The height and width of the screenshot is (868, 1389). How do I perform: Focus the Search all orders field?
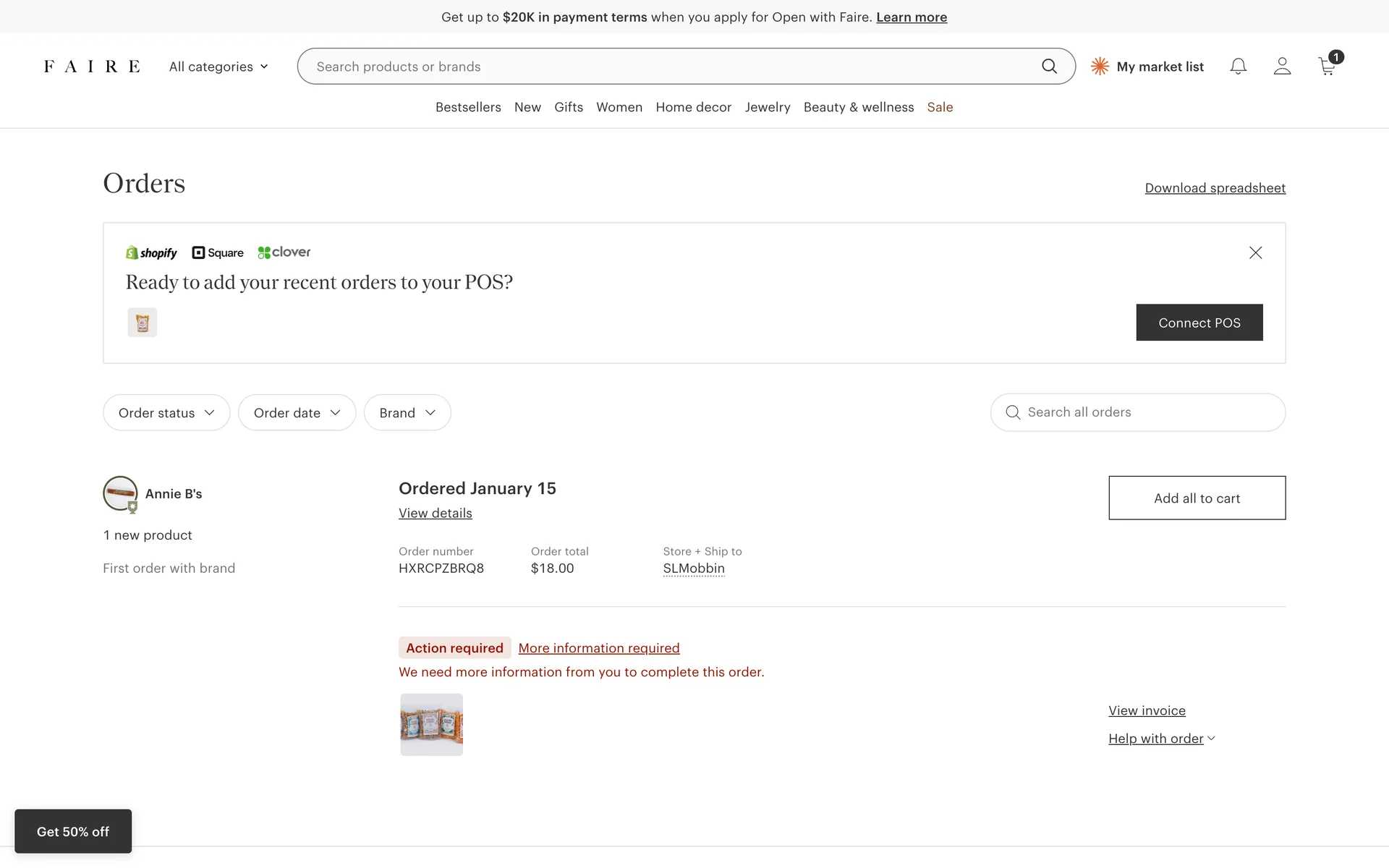(x=1150, y=412)
